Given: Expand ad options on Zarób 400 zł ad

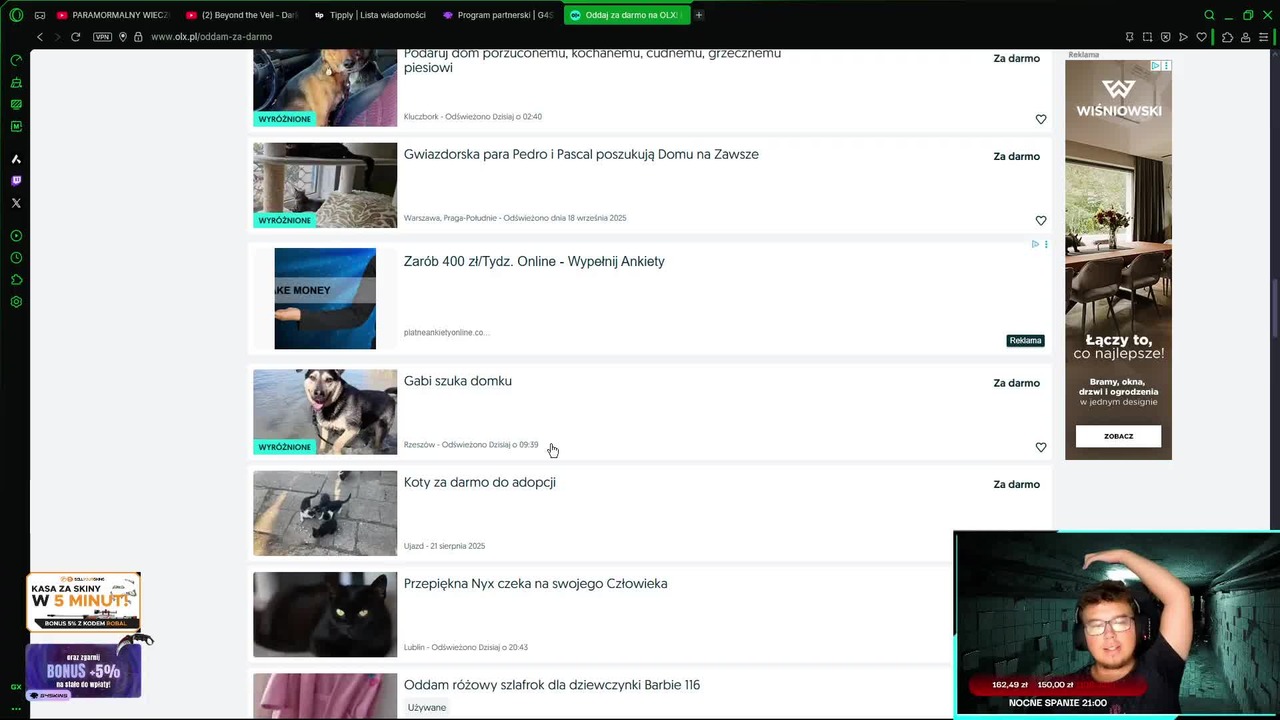Looking at the screenshot, I should (x=1046, y=244).
